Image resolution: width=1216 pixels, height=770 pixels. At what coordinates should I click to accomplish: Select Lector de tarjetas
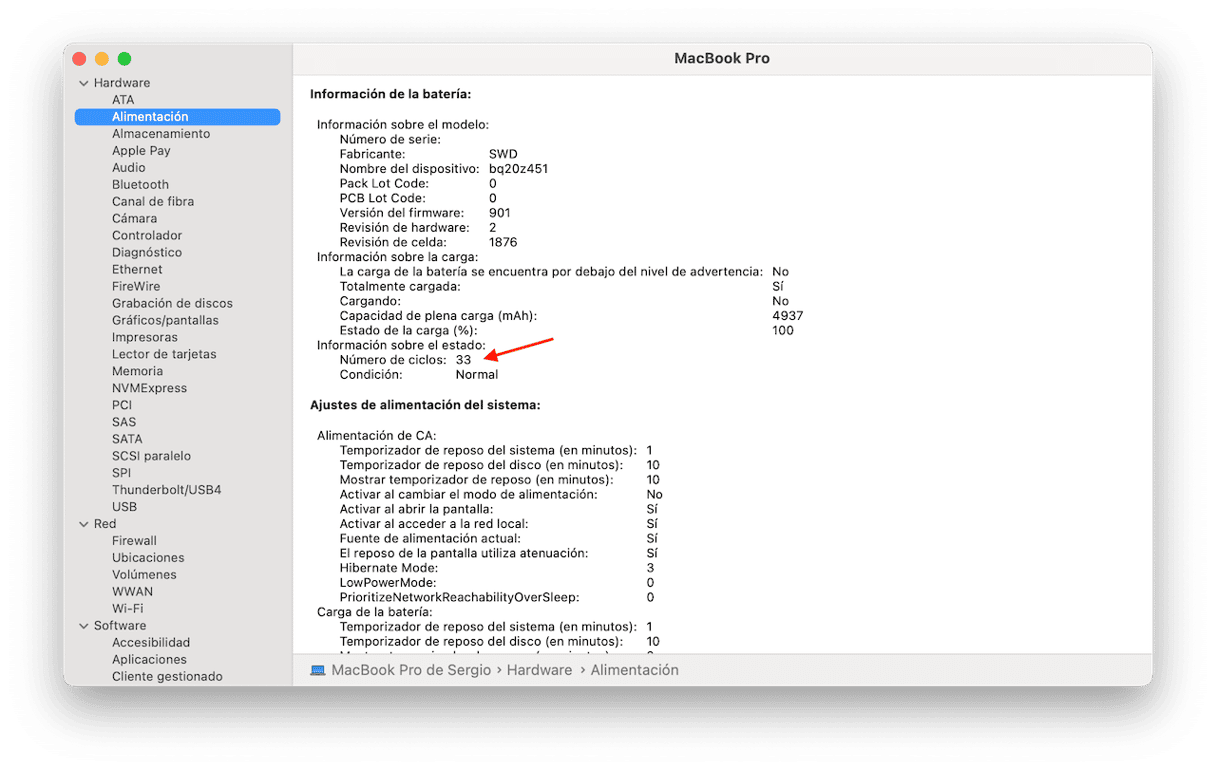(164, 355)
